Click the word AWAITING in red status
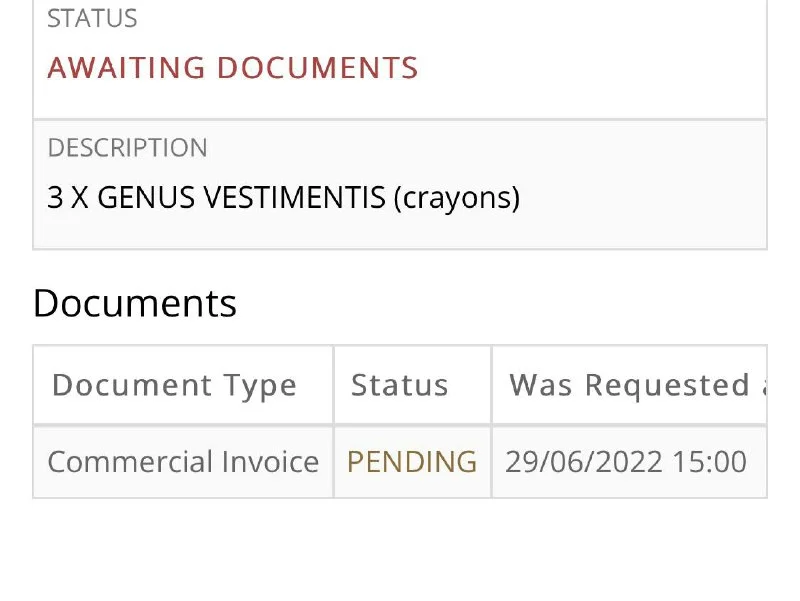 coord(127,68)
